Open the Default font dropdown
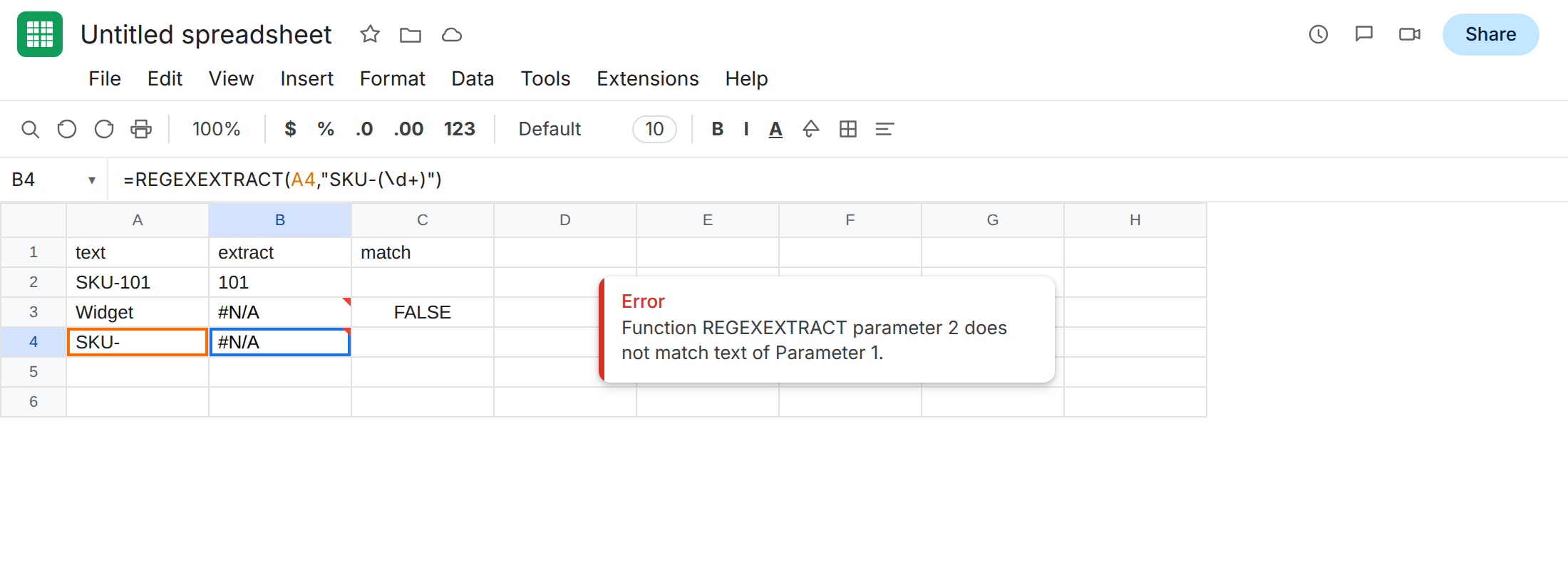The height and width of the screenshot is (570, 1568). pyautogui.click(x=550, y=129)
